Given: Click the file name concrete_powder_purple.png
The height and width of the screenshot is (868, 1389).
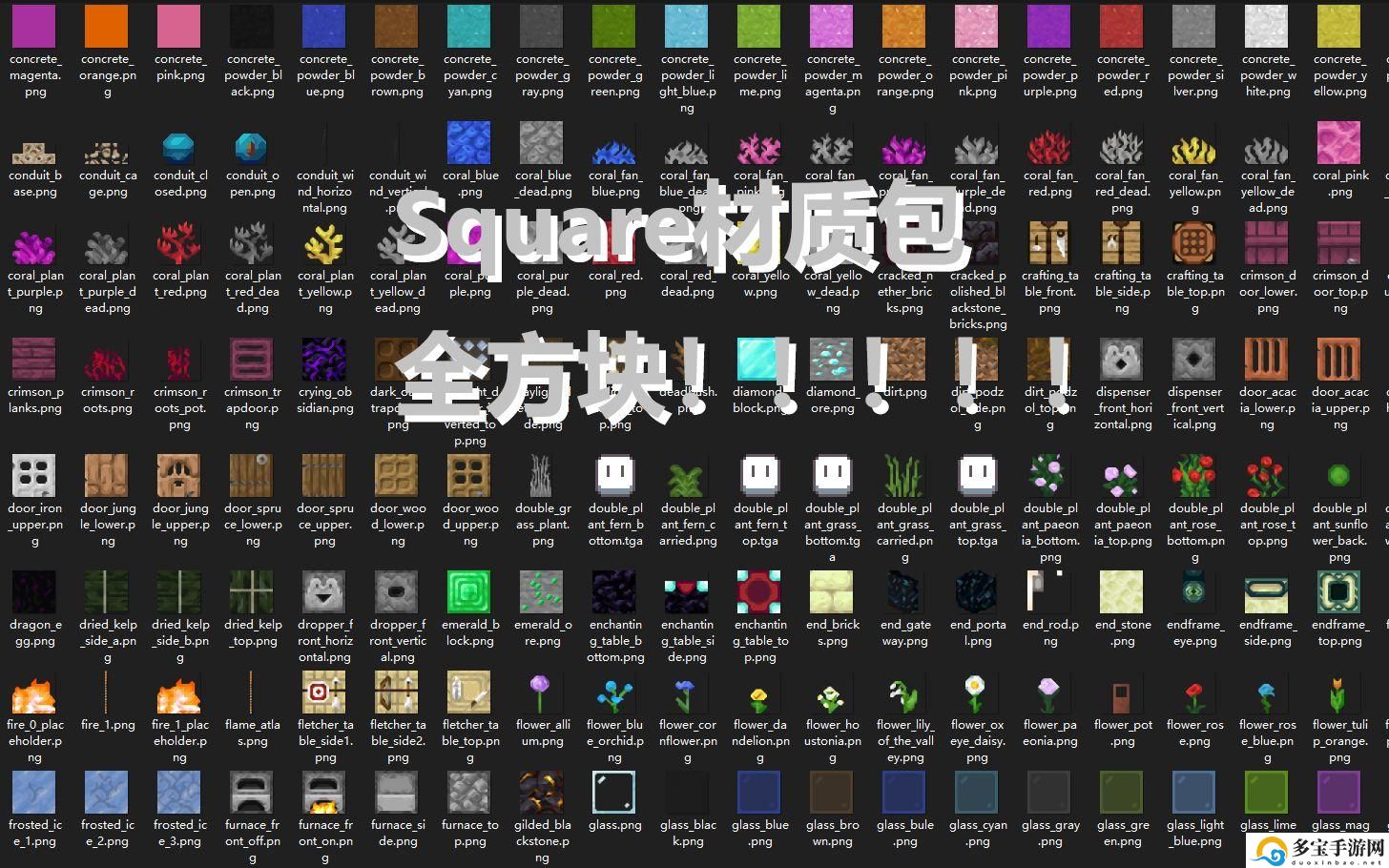Looking at the screenshot, I should coord(1050,75).
